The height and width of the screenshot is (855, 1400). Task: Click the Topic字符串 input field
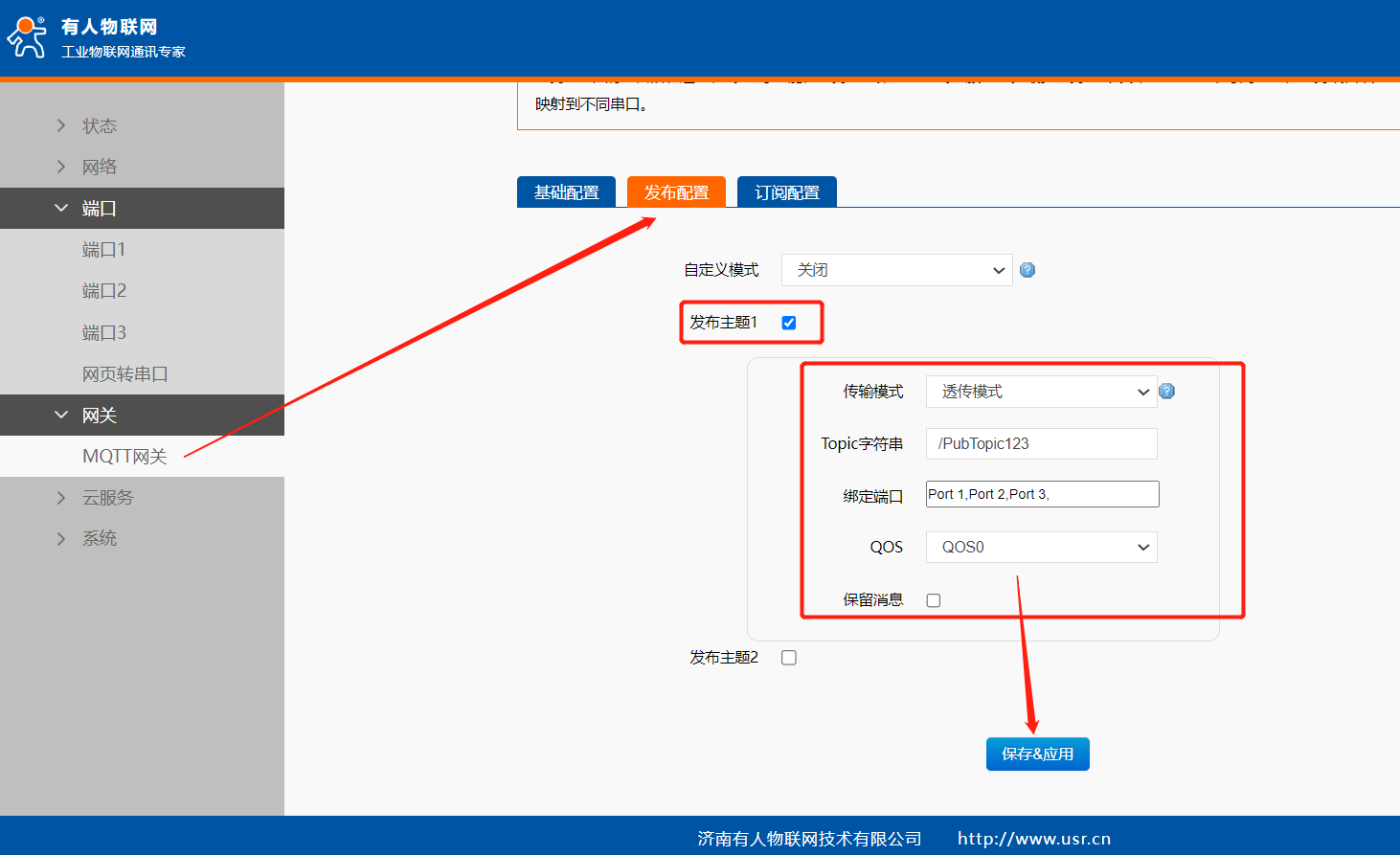[x=1041, y=444]
